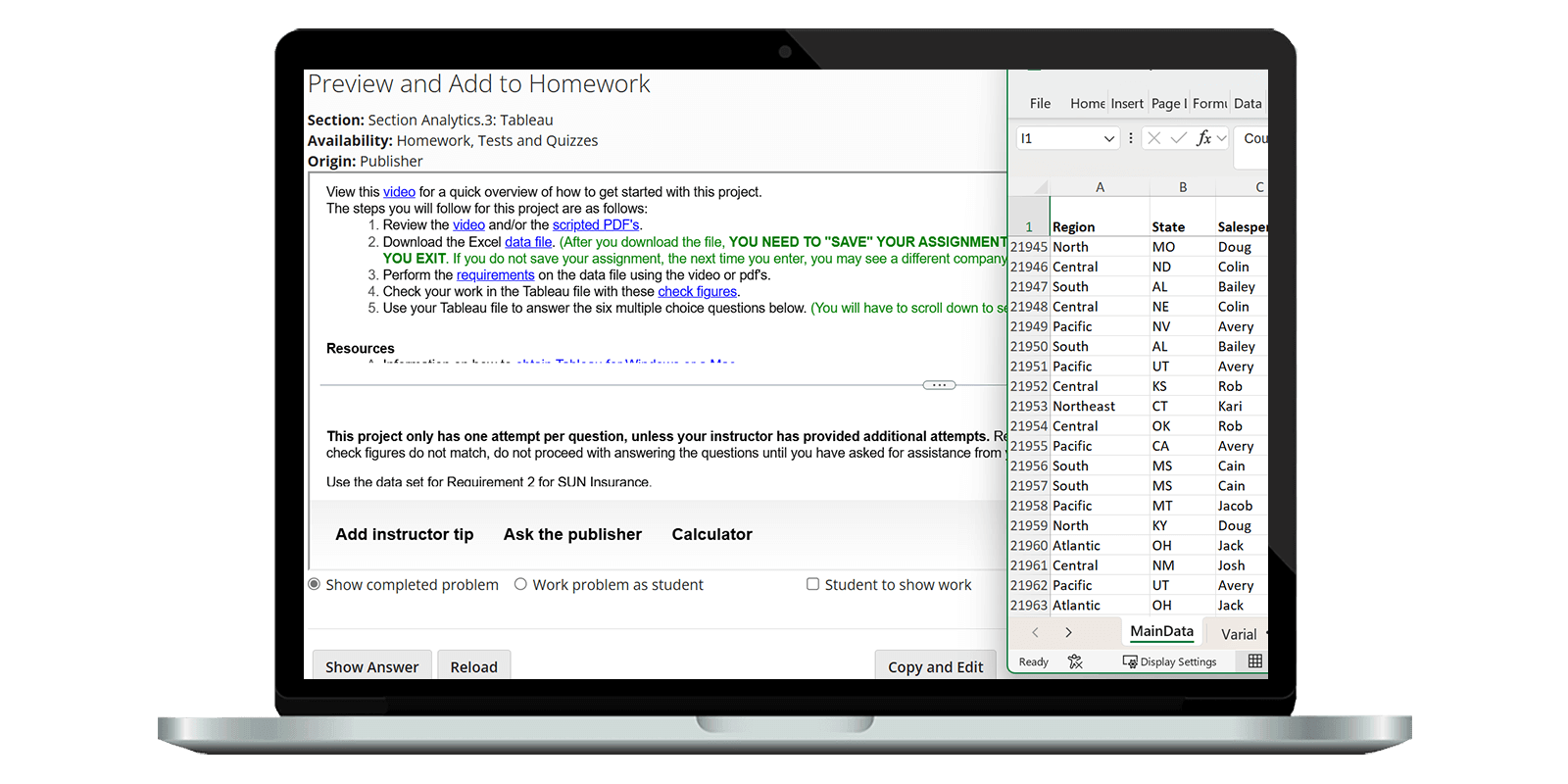
Task: Click column B header in the spreadsheet
Action: tap(1183, 187)
